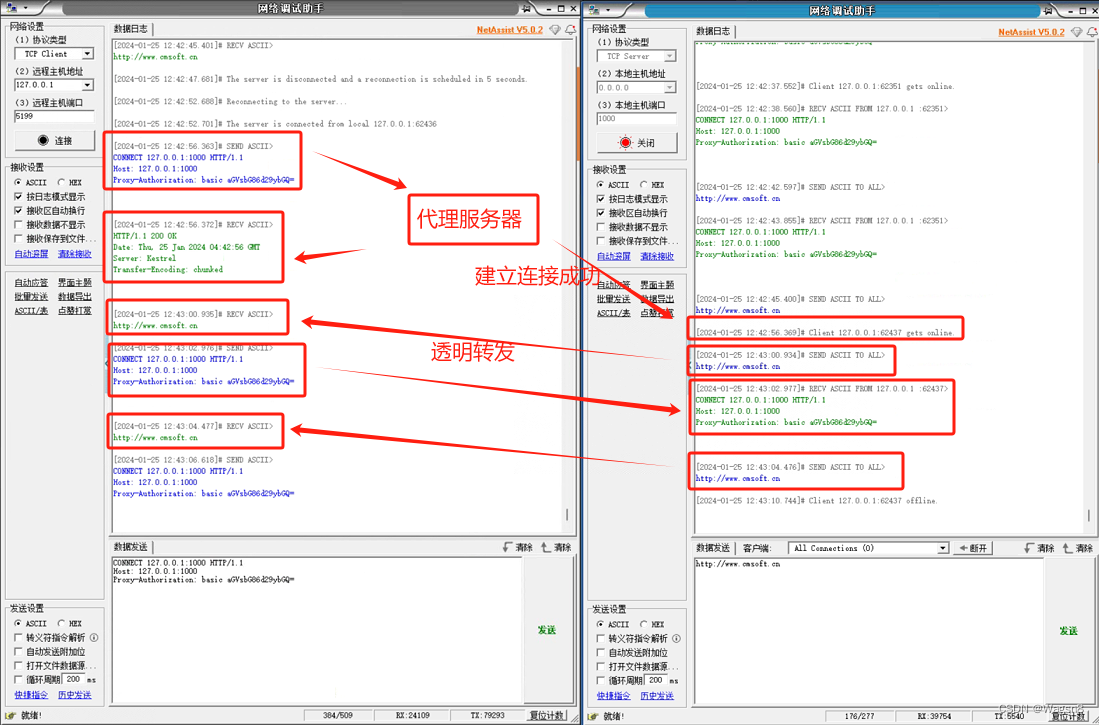The image size is (1099, 725).
Task: Click the 200 ms period field in client window
Action: point(74,679)
